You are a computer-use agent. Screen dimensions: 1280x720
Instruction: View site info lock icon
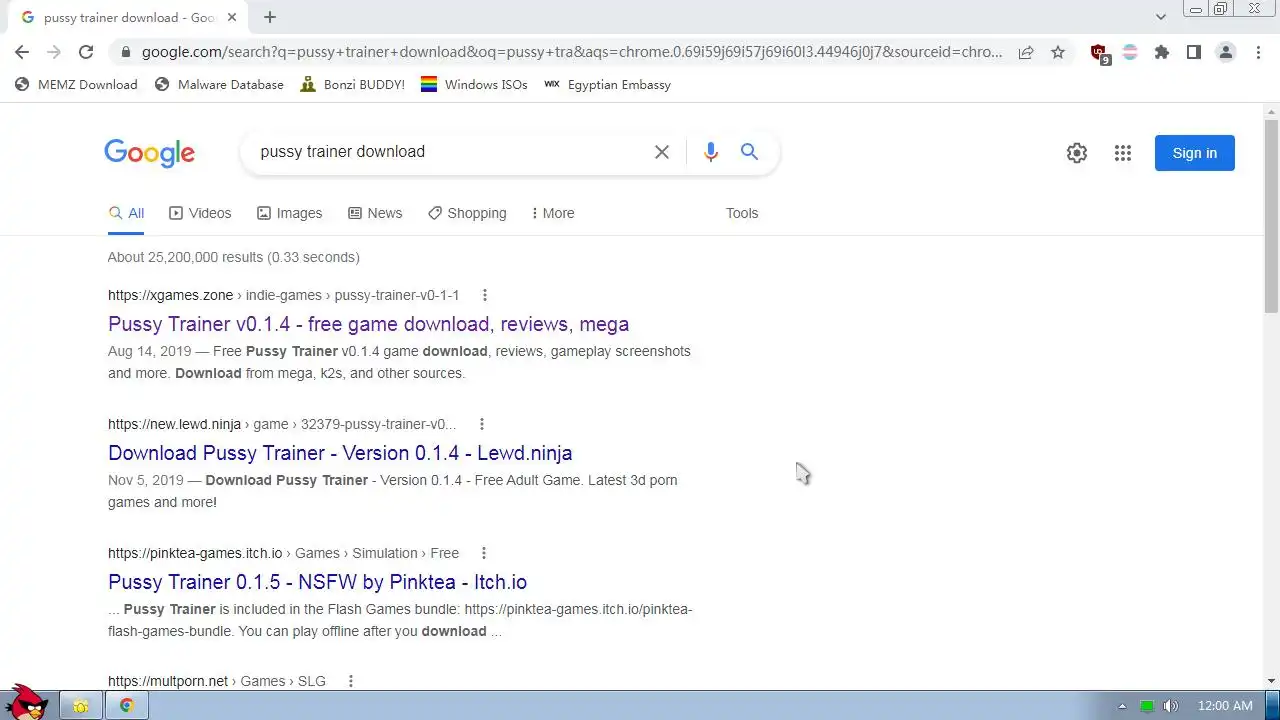click(x=125, y=52)
